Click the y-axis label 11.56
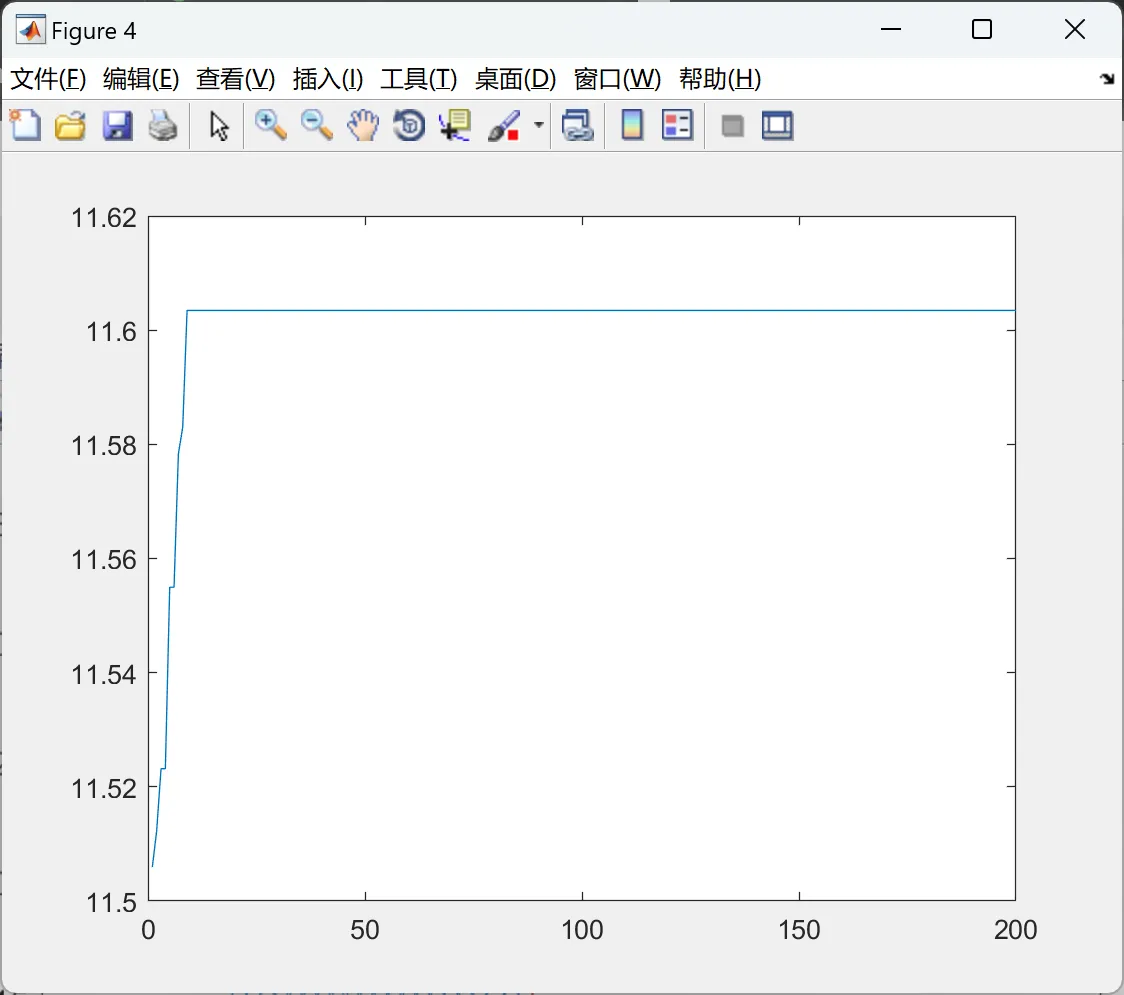This screenshot has width=1124, height=995. [x=103, y=560]
